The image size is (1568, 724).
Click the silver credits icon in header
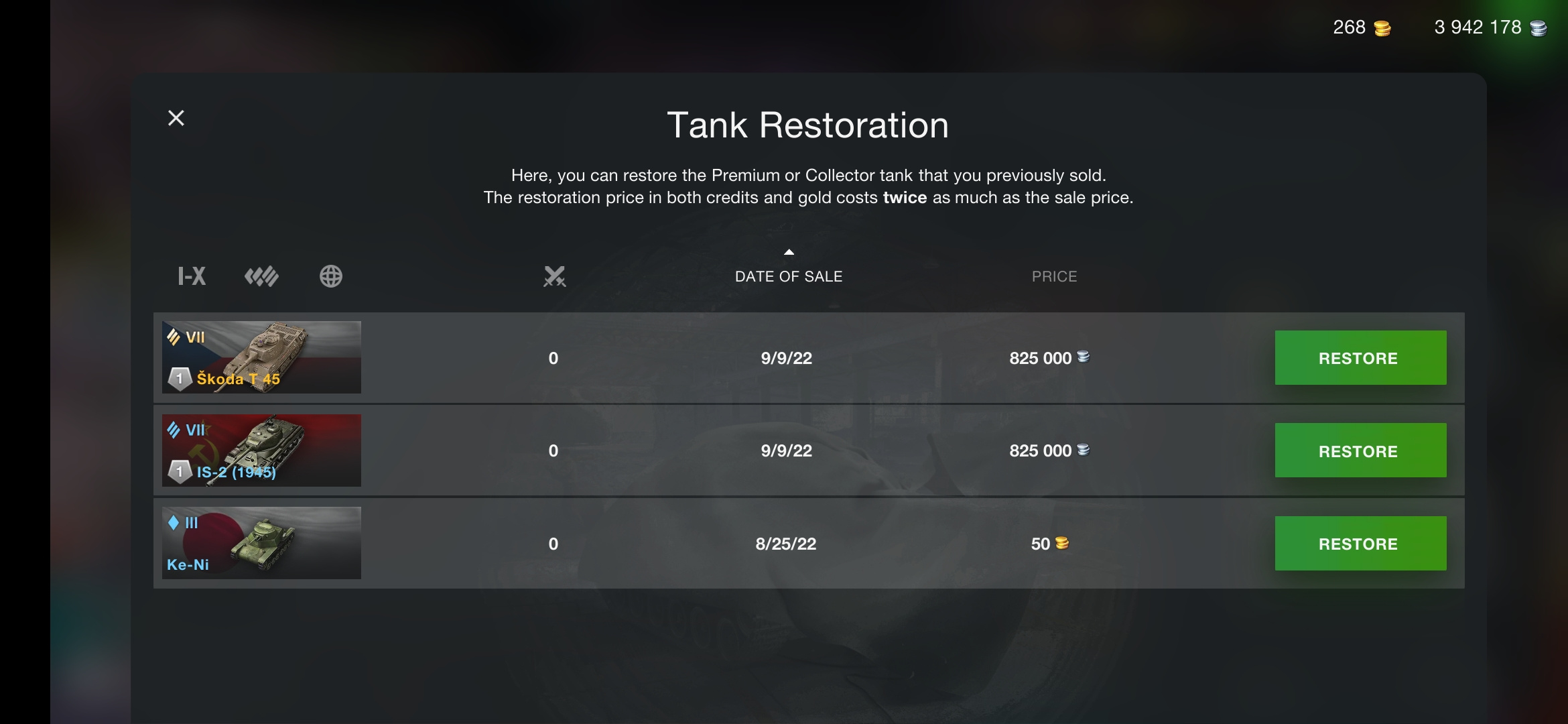(1539, 28)
